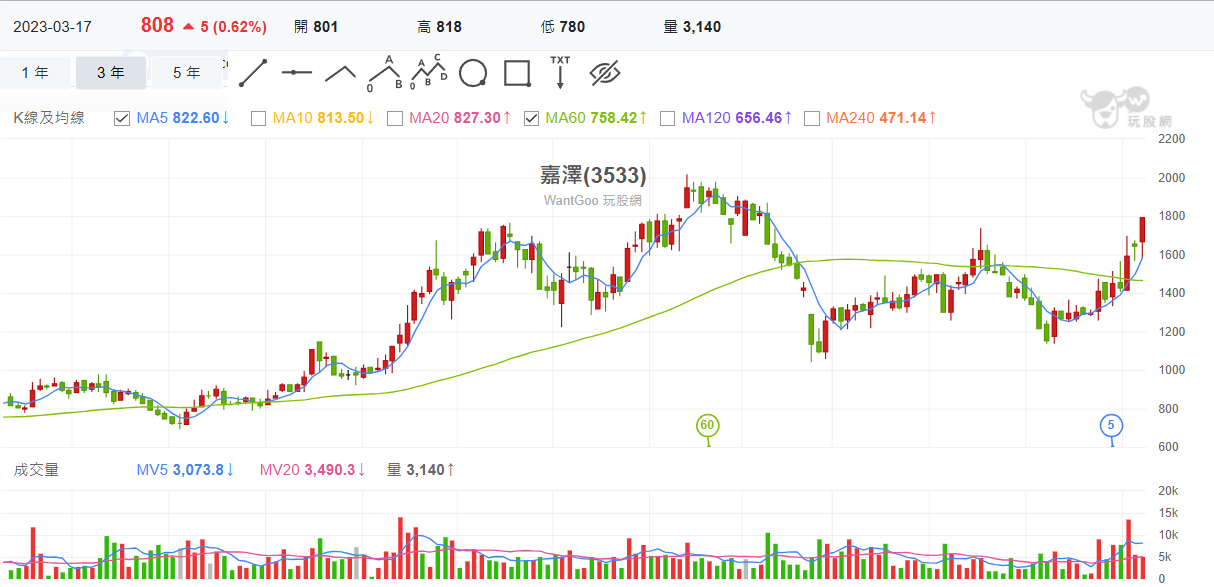Pick the TXT text annotation tool
This screenshot has width=1214, height=587.
pyautogui.click(x=560, y=72)
